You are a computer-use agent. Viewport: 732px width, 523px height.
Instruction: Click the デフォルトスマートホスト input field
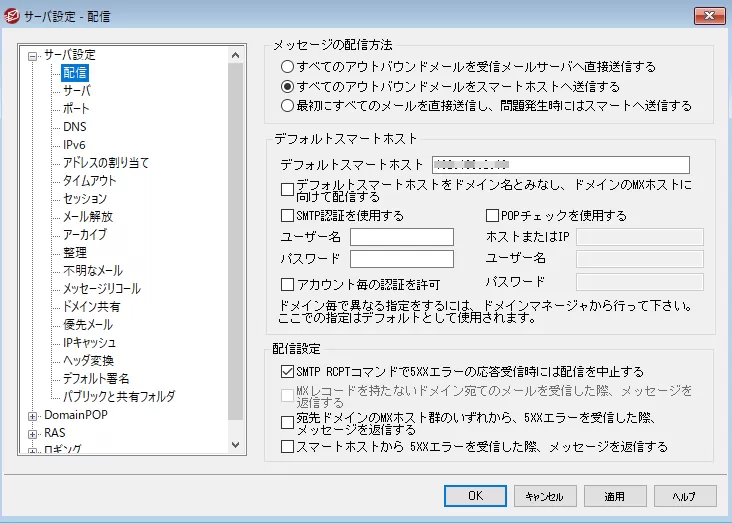click(x=560, y=165)
